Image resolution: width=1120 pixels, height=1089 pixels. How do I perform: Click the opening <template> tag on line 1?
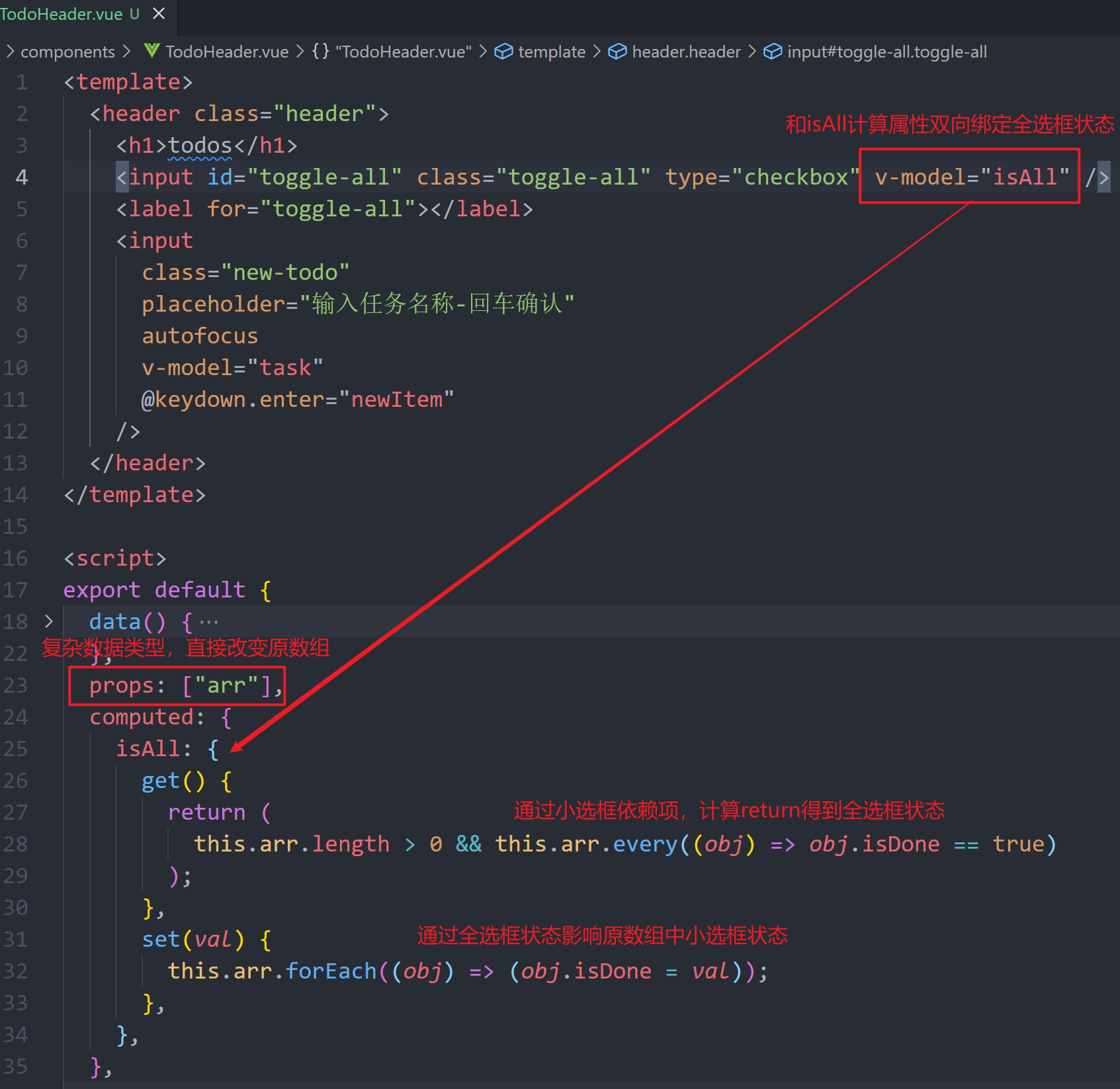[x=128, y=82]
